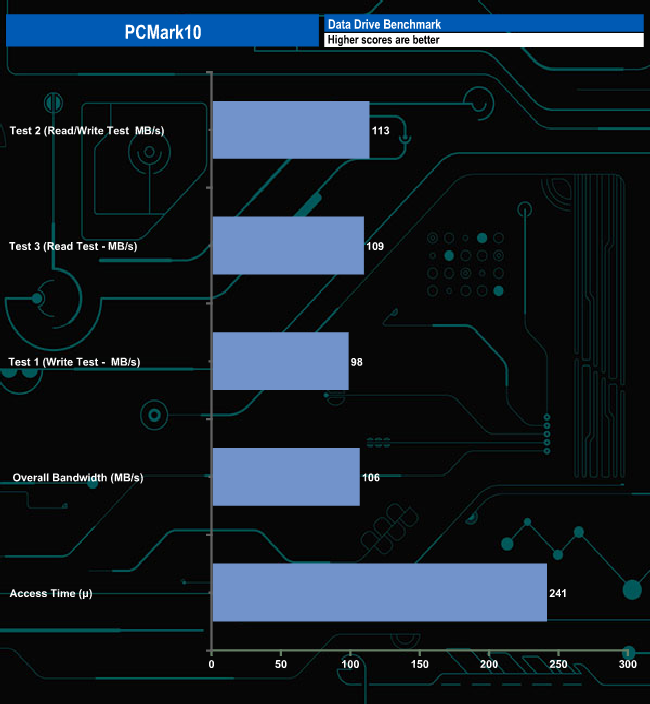
Task: Click the 113 data value label
Action: coord(381,131)
